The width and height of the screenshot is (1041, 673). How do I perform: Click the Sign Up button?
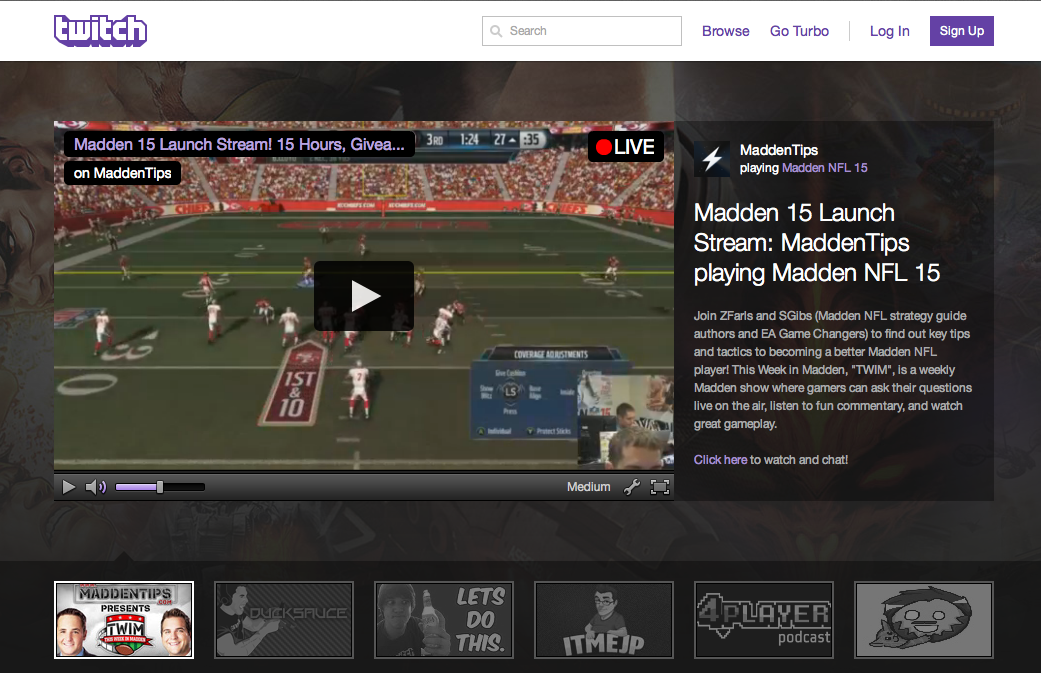[961, 31]
